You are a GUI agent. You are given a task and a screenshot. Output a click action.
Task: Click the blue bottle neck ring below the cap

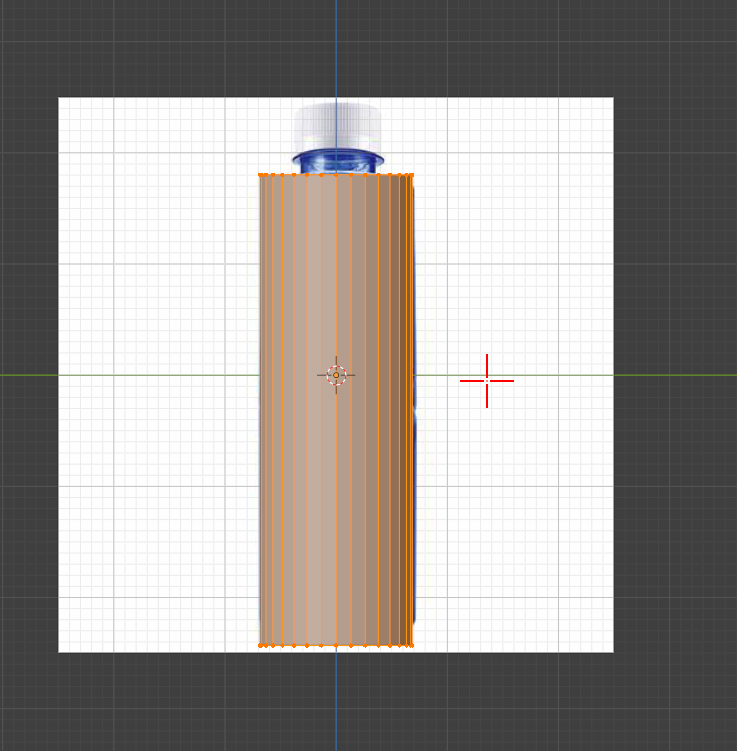coord(338,159)
